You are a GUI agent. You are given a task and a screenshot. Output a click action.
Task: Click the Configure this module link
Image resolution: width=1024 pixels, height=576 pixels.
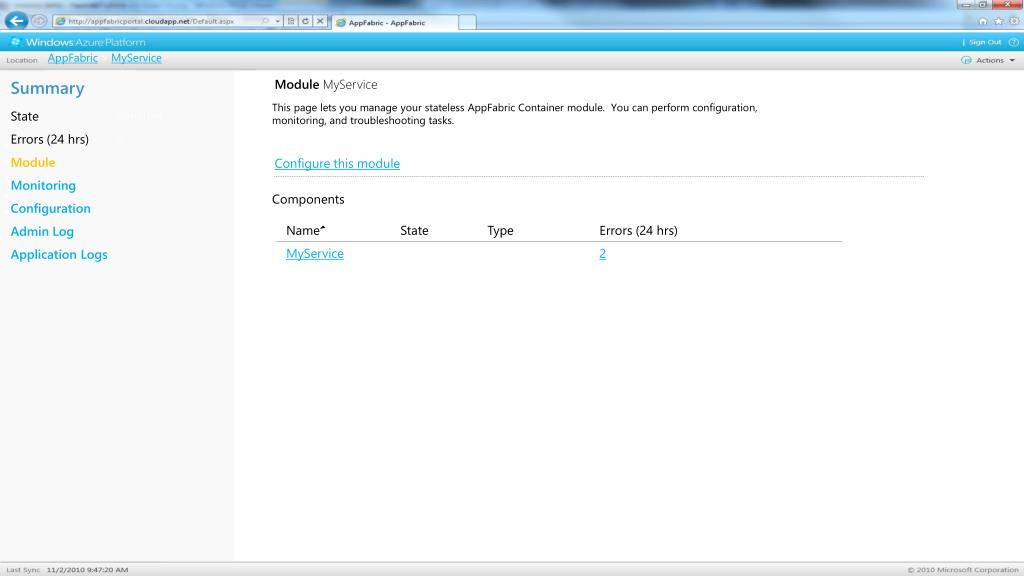[337, 164]
